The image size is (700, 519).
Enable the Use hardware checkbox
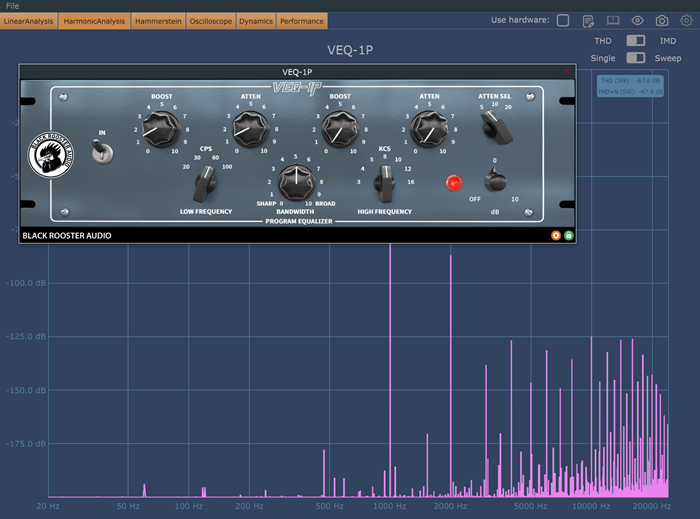563,20
